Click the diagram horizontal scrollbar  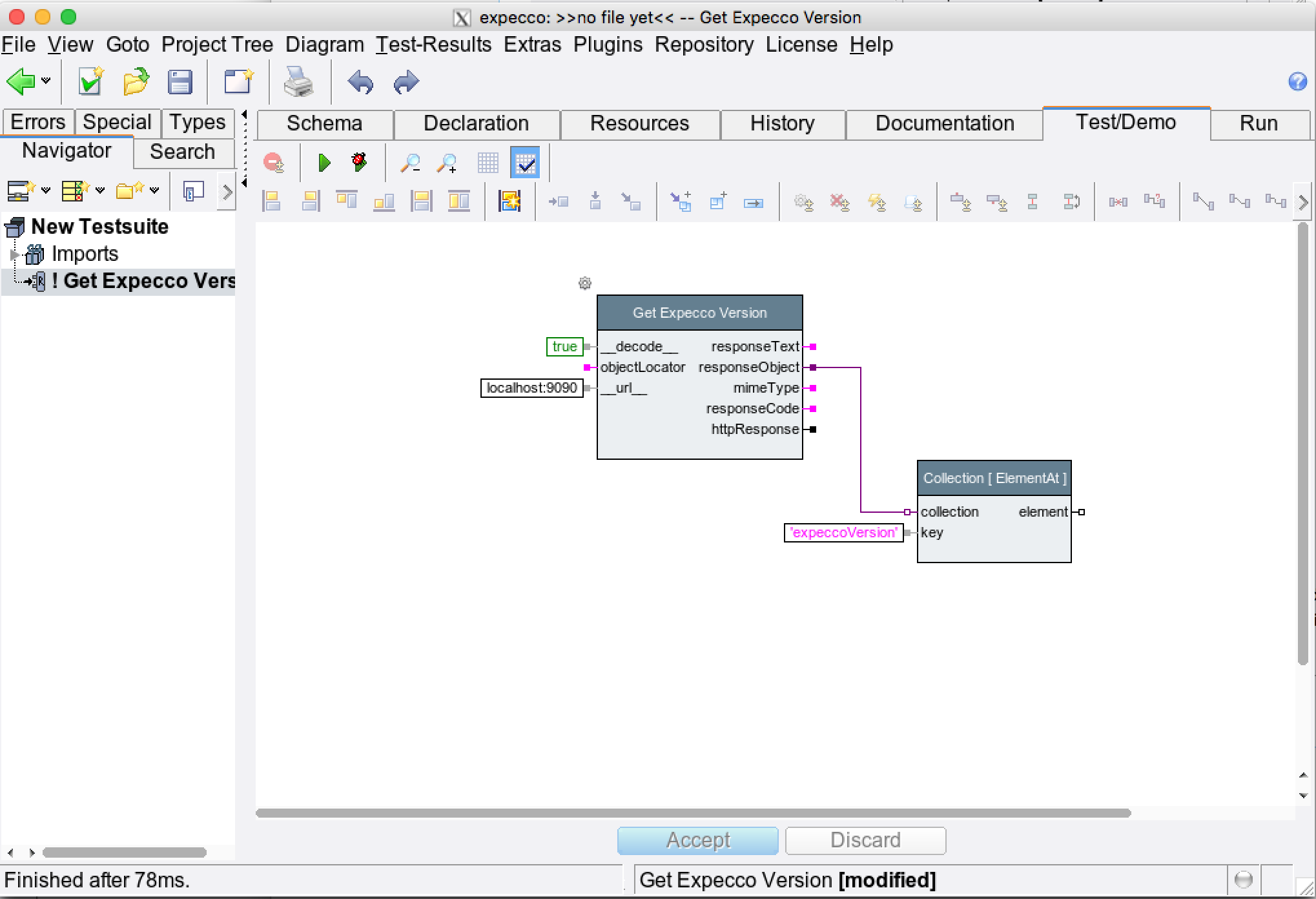click(x=692, y=813)
